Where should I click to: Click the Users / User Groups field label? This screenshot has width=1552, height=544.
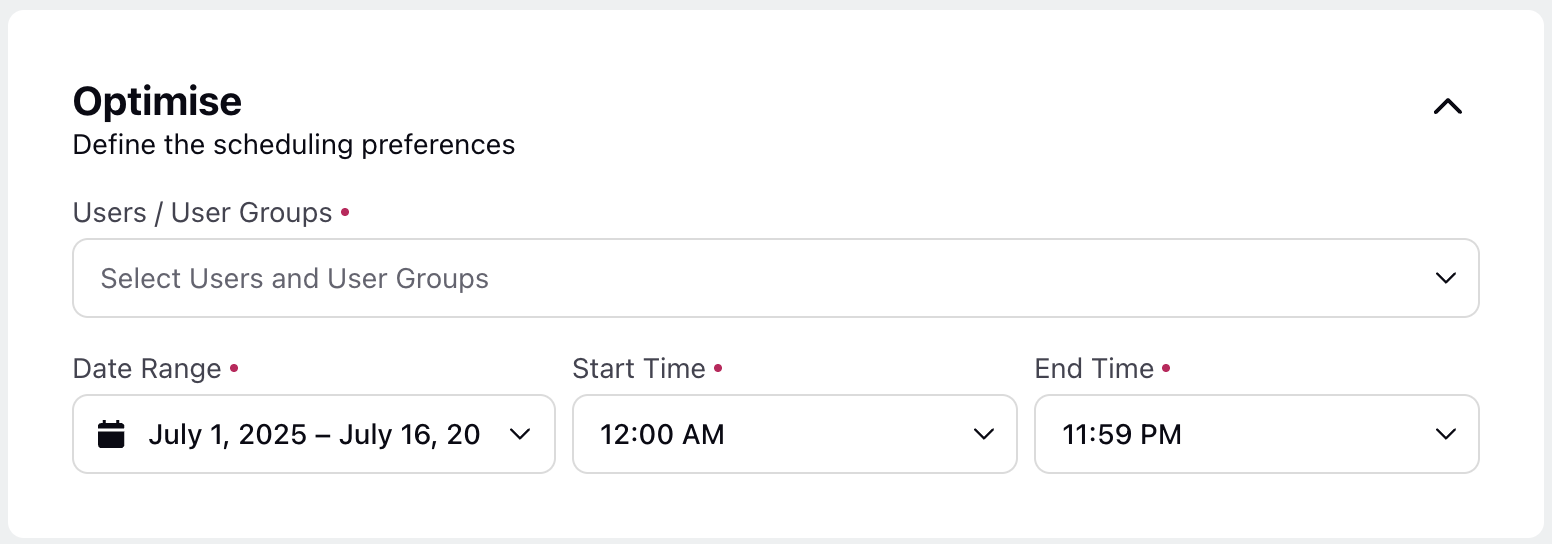pos(202,213)
